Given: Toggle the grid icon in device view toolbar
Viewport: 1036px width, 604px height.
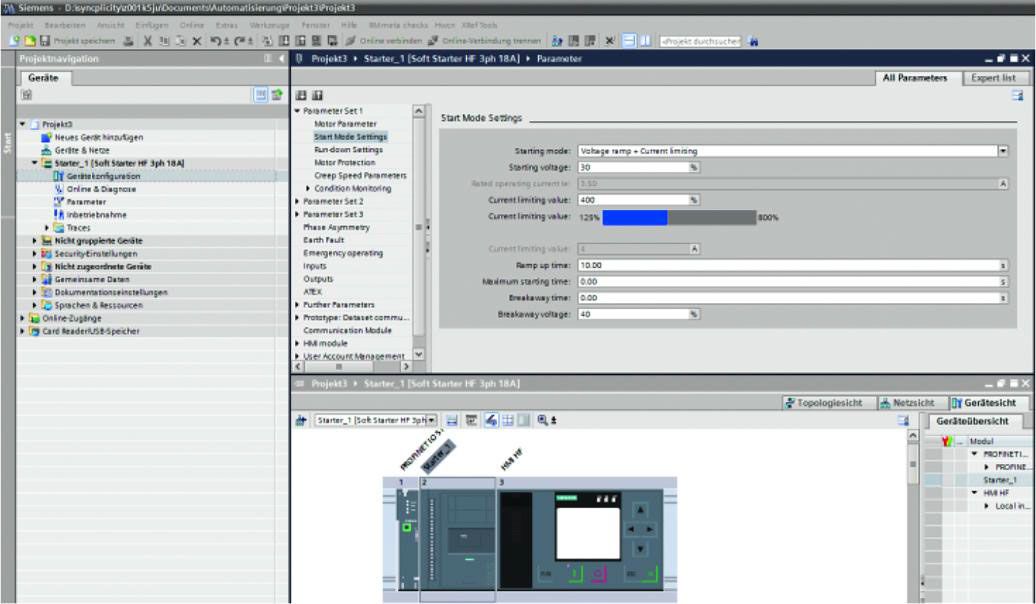Looking at the screenshot, I should click(x=507, y=420).
